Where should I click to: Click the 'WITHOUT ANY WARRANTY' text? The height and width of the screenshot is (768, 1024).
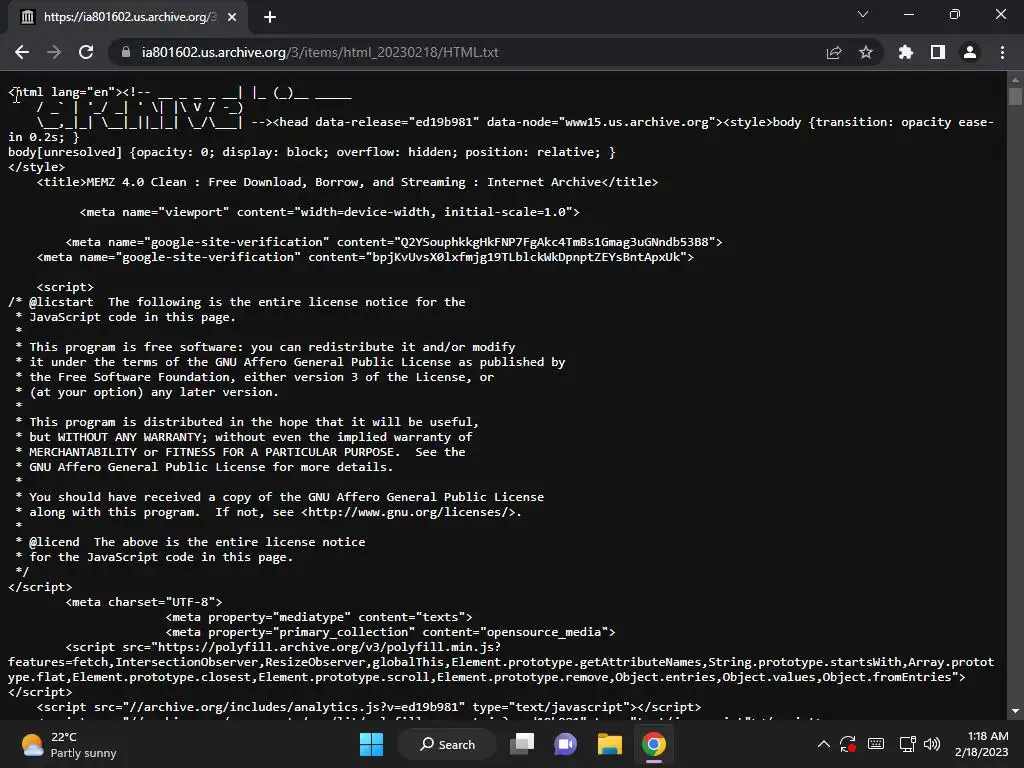[x=129, y=437]
